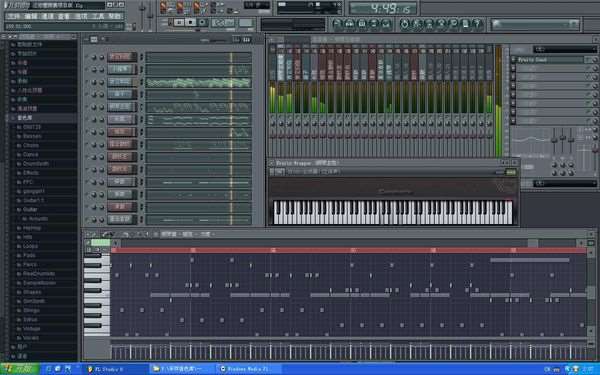Open the 帮助 (Help) menu

point(114,16)
